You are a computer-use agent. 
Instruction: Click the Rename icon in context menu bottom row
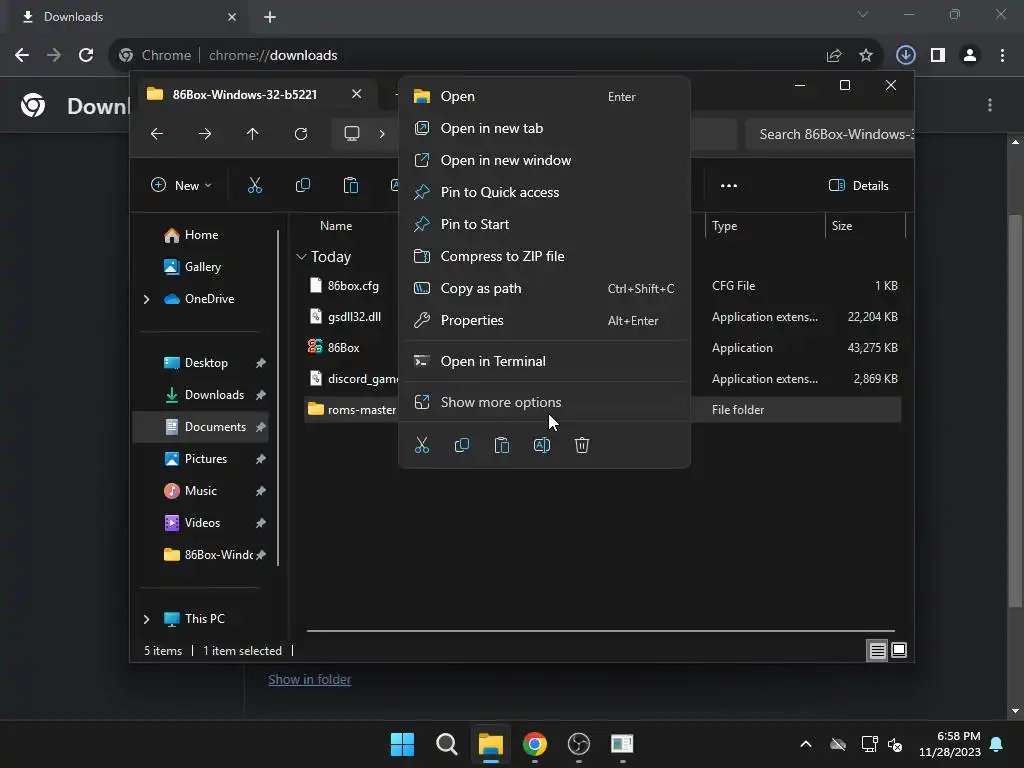tap(542, 445)
